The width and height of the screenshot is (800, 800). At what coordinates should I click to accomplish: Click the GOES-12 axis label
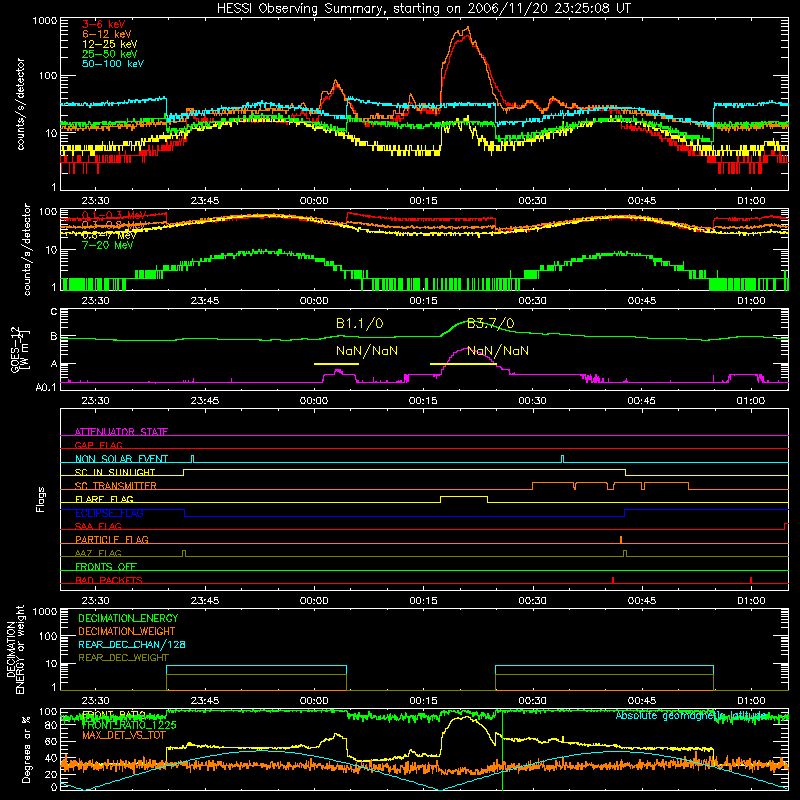pos(20,349)
